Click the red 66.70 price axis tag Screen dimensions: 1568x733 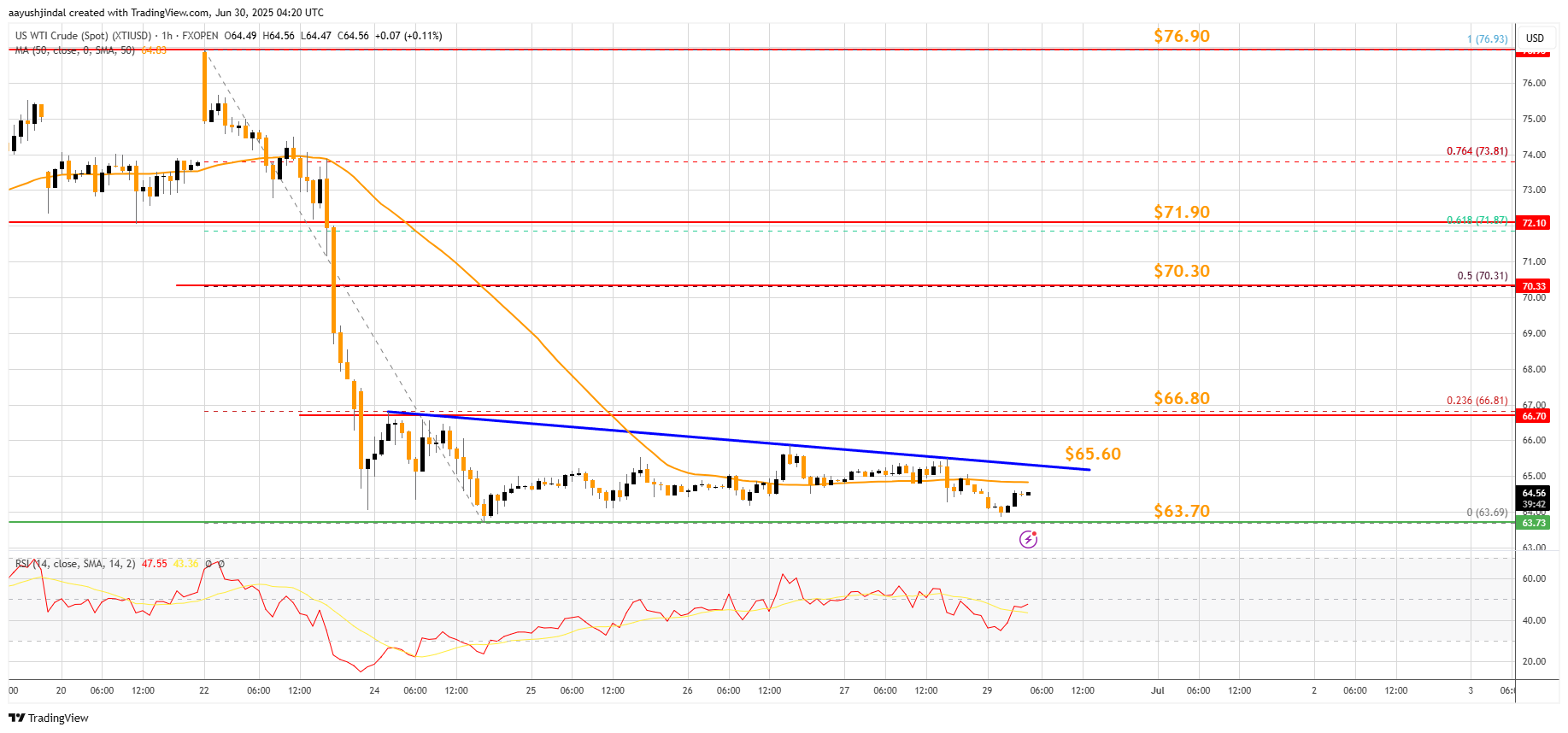tap(1534, 416)
